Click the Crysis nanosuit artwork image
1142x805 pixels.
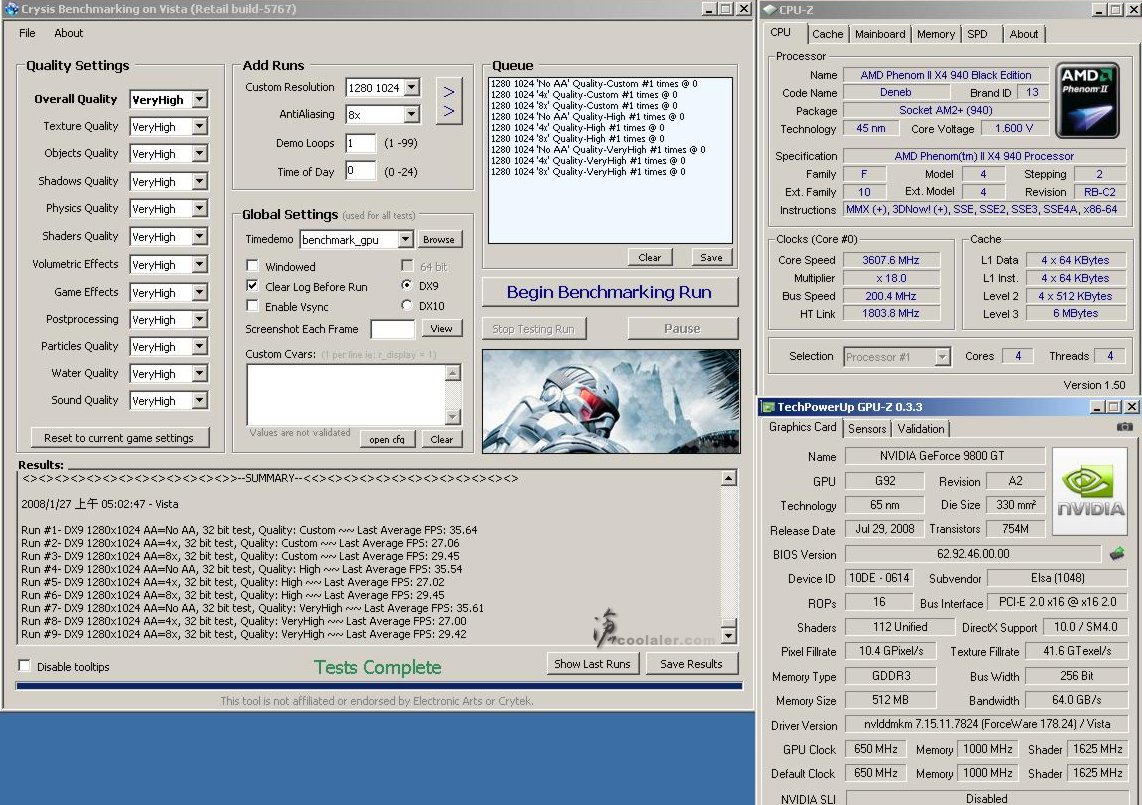click(x=611, y=401)
